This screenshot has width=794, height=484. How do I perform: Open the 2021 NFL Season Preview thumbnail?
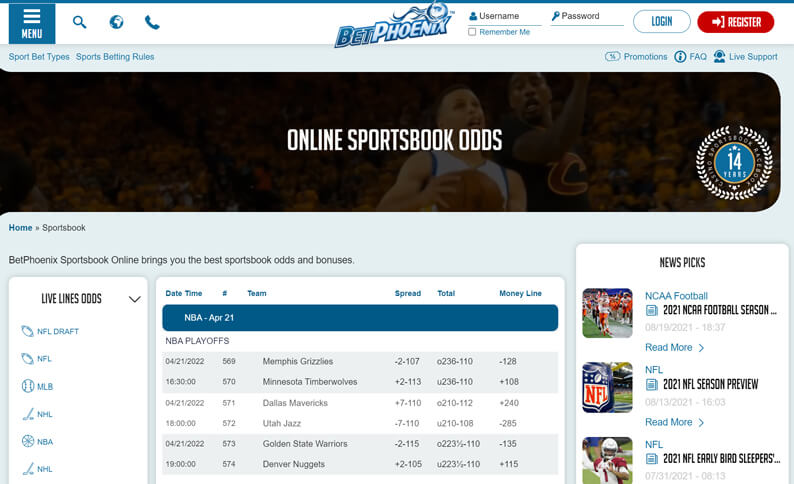point(607,388)
